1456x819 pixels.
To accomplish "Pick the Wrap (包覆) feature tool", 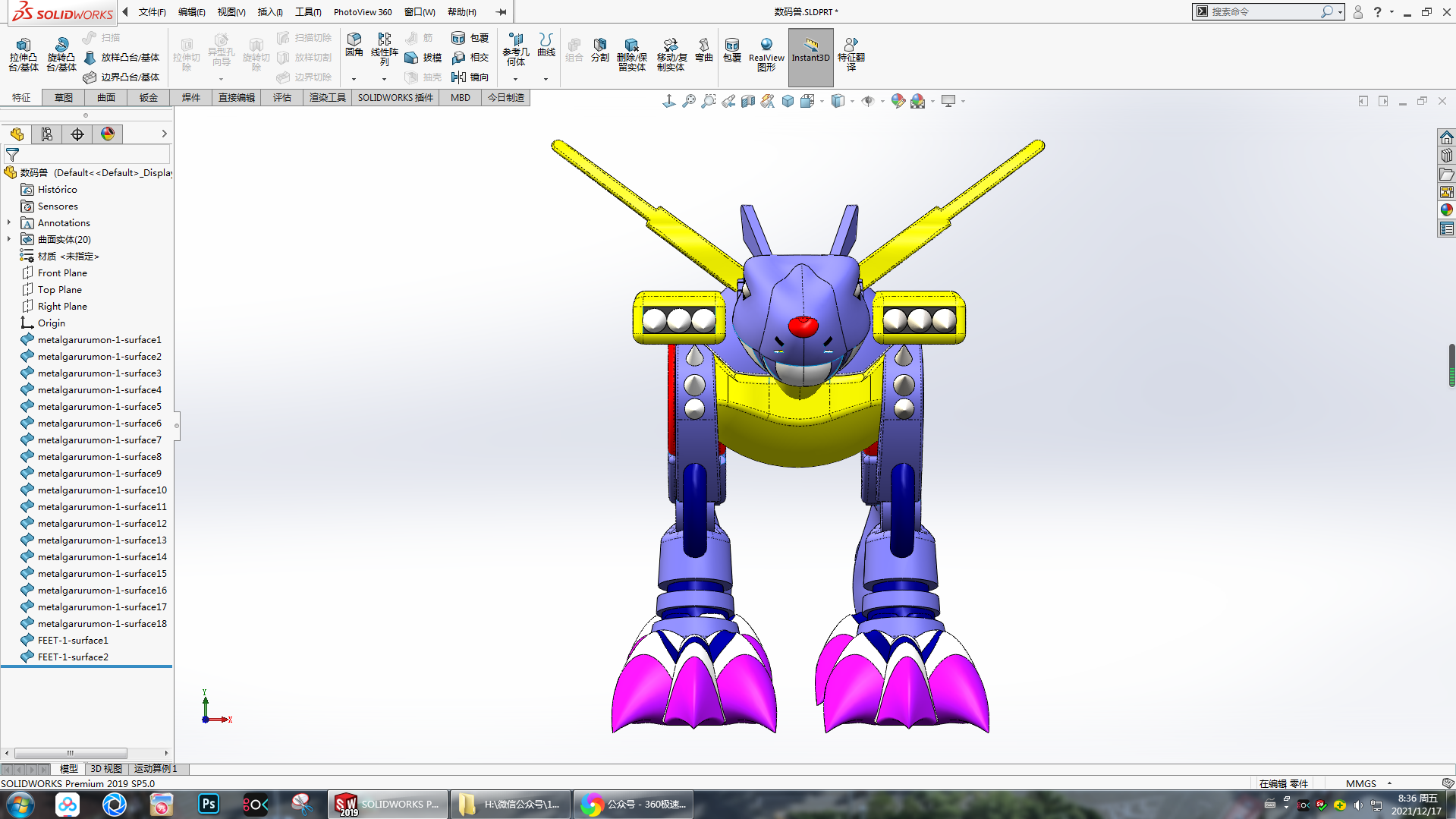I will point(470,38).
